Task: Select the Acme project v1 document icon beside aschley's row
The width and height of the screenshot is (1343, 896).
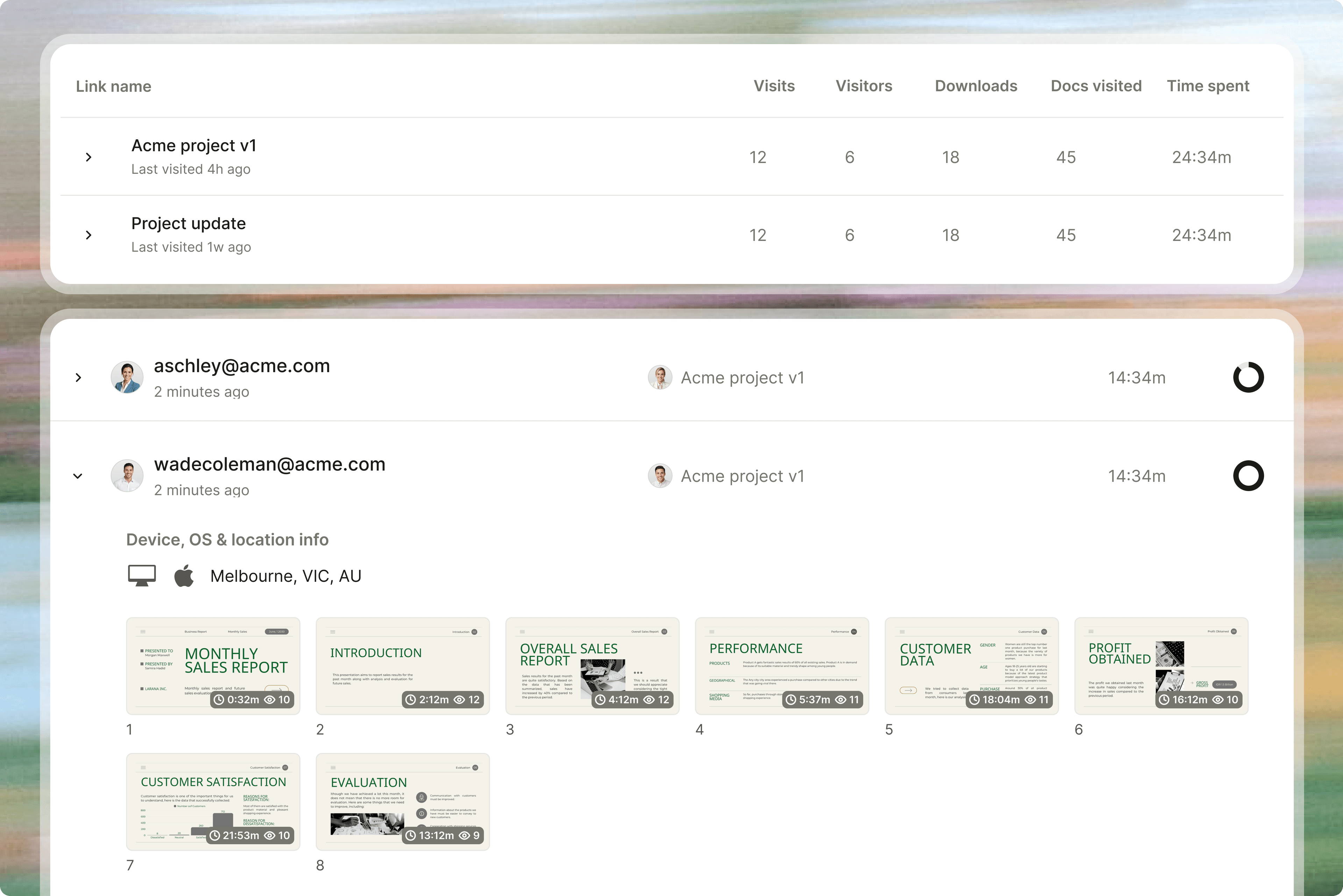Action: point(660,377)
